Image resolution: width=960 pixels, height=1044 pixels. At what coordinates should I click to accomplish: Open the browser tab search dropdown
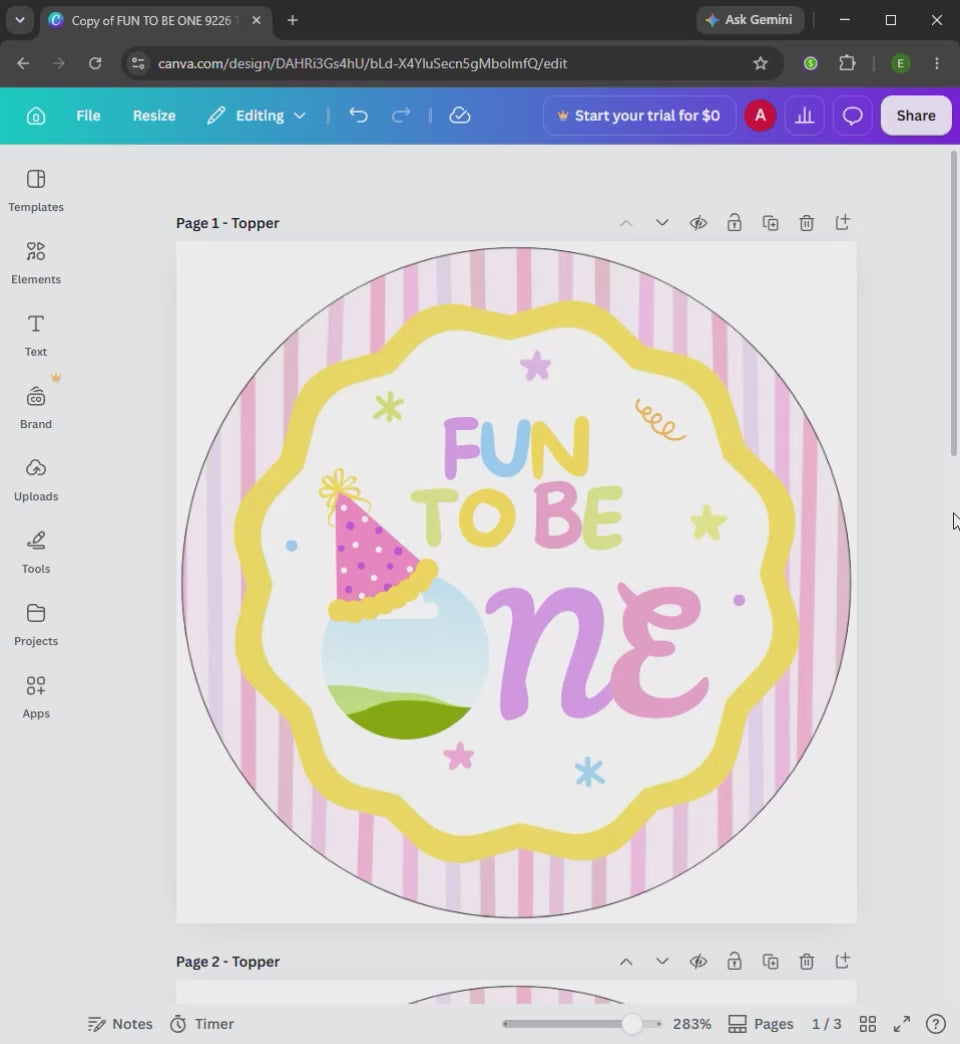pos(20,20)
